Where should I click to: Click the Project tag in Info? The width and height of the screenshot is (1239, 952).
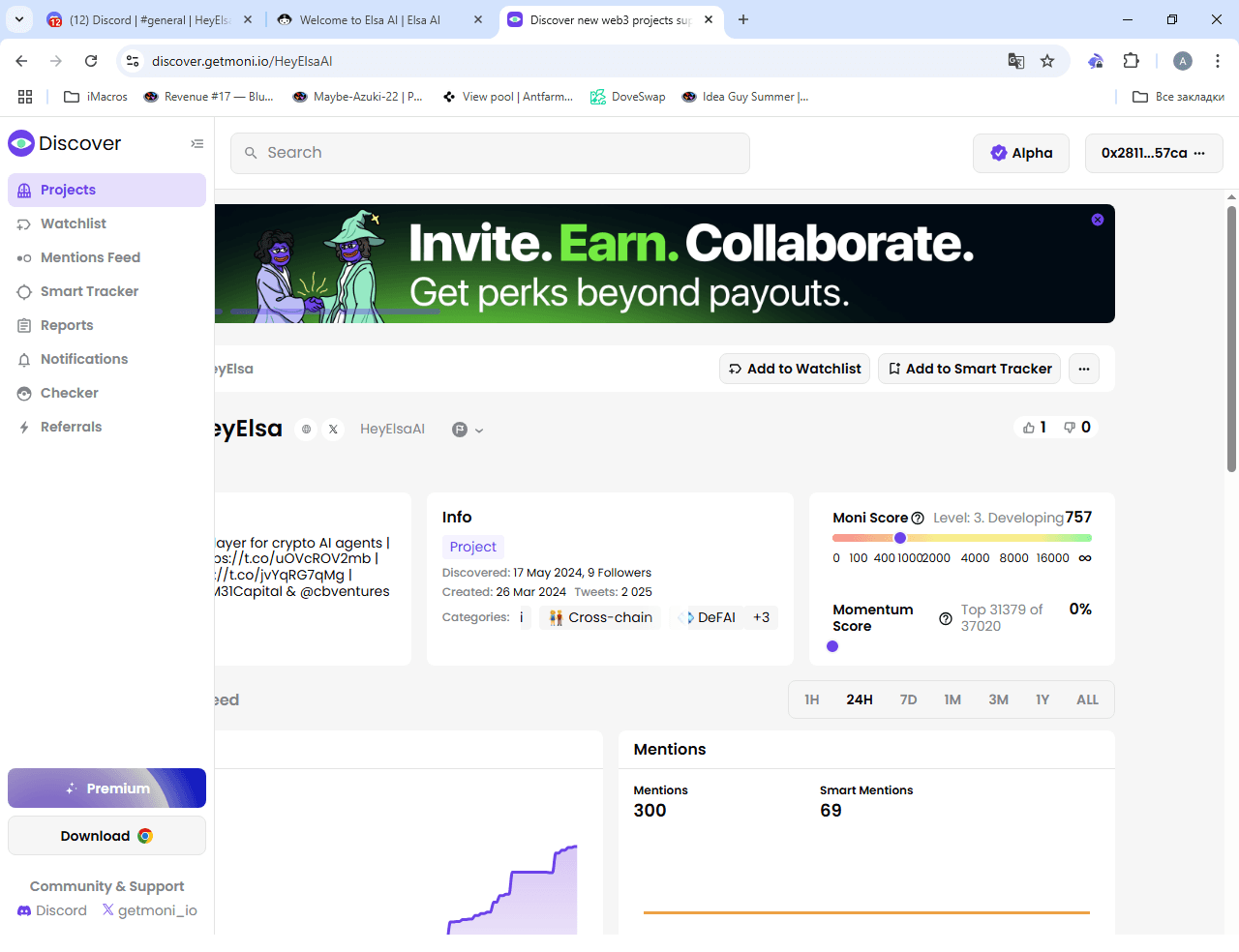coord(473,547)
